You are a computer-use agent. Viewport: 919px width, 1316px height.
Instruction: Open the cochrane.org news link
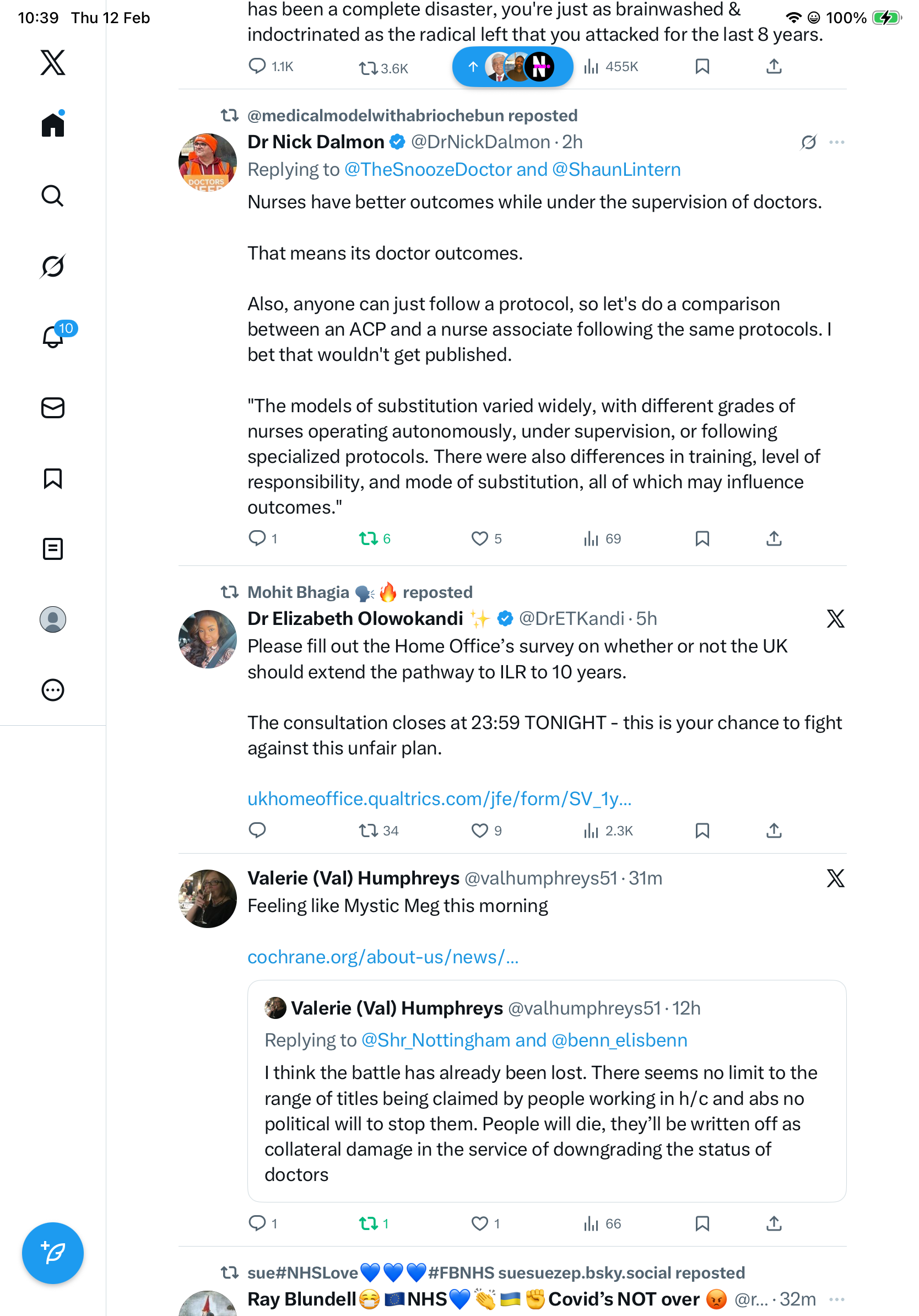[x=383, y=957]
